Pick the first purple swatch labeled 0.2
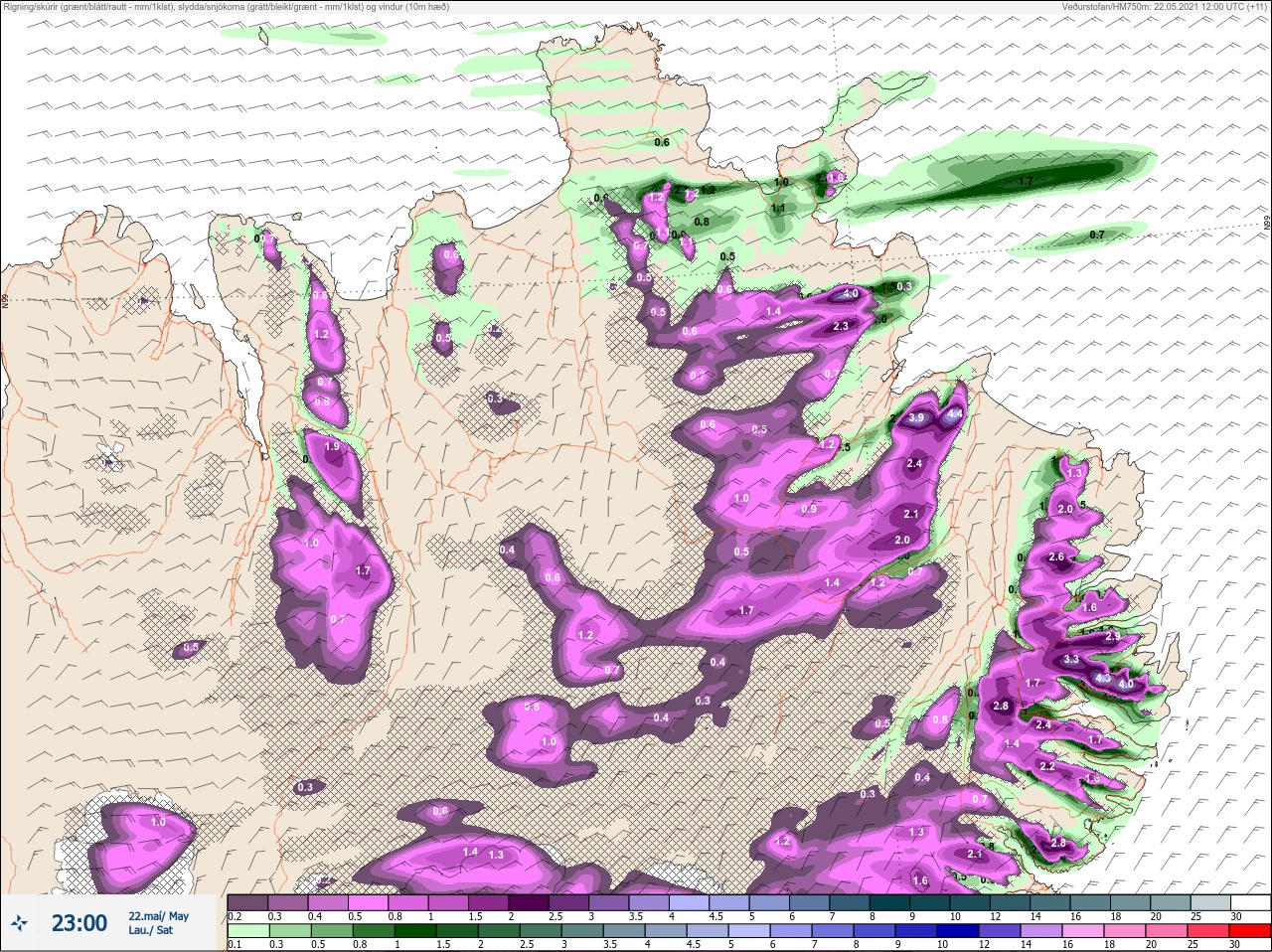 tap(247, 902)
